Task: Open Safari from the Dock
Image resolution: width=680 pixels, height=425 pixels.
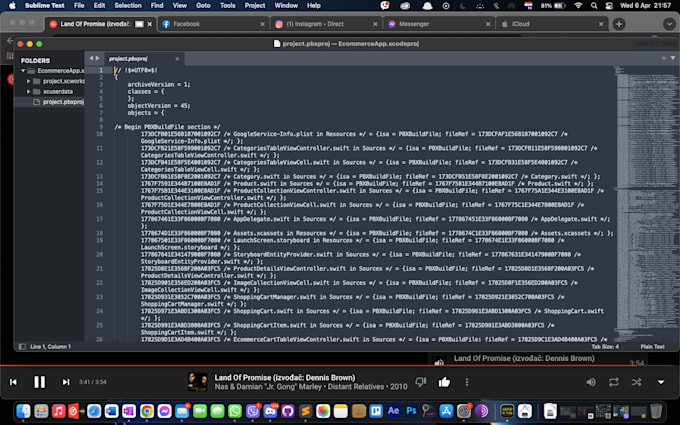Action: click(x=94, y=411)
